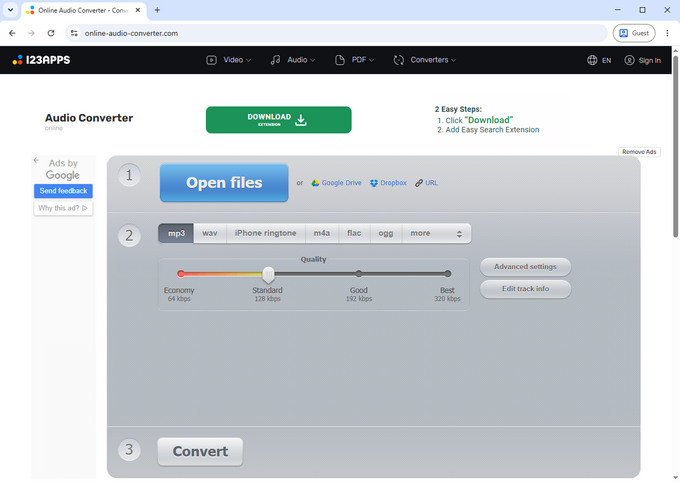Click the Sign In user icon
Viewport: 680px width, 483px height.
point(629,60)
